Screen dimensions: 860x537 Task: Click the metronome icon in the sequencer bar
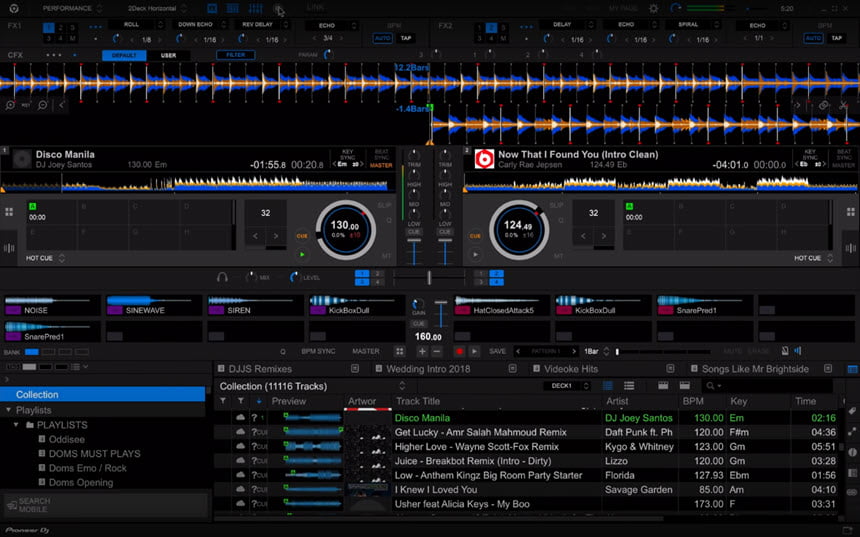pos(785,351)
